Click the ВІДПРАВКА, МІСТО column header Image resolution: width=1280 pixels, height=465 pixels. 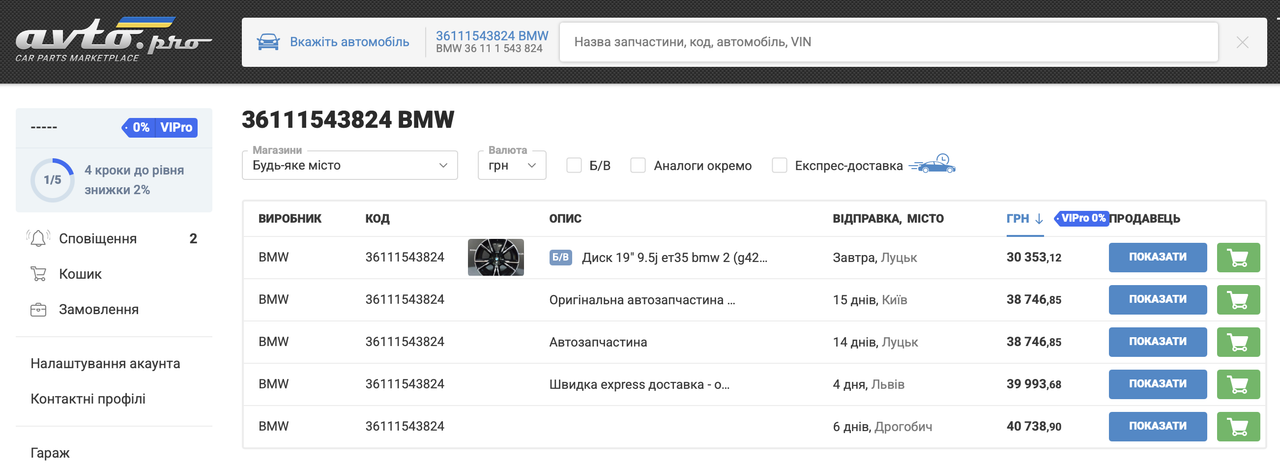click(x=888, y=218)
